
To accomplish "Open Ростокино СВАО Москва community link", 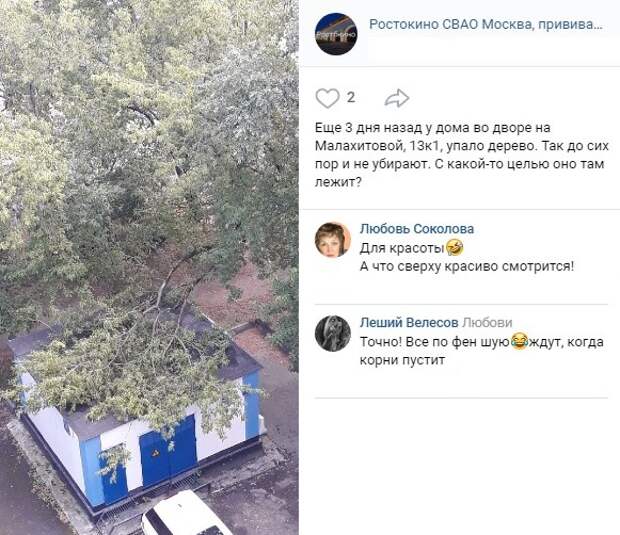I will point(486,24).
